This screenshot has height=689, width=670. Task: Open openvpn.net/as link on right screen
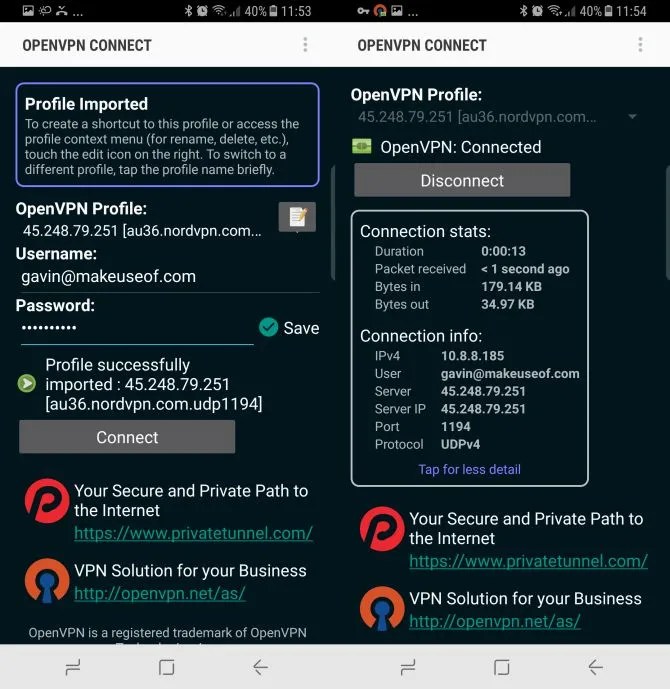tap(495, 621)
